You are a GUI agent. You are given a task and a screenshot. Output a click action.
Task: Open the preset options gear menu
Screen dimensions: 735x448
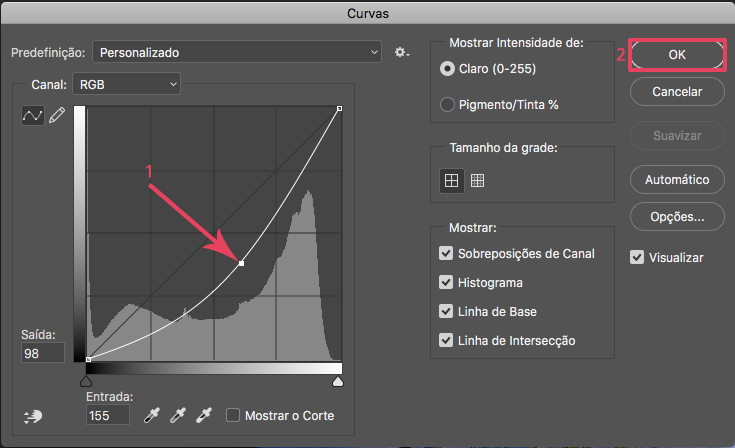click(401, 52)
